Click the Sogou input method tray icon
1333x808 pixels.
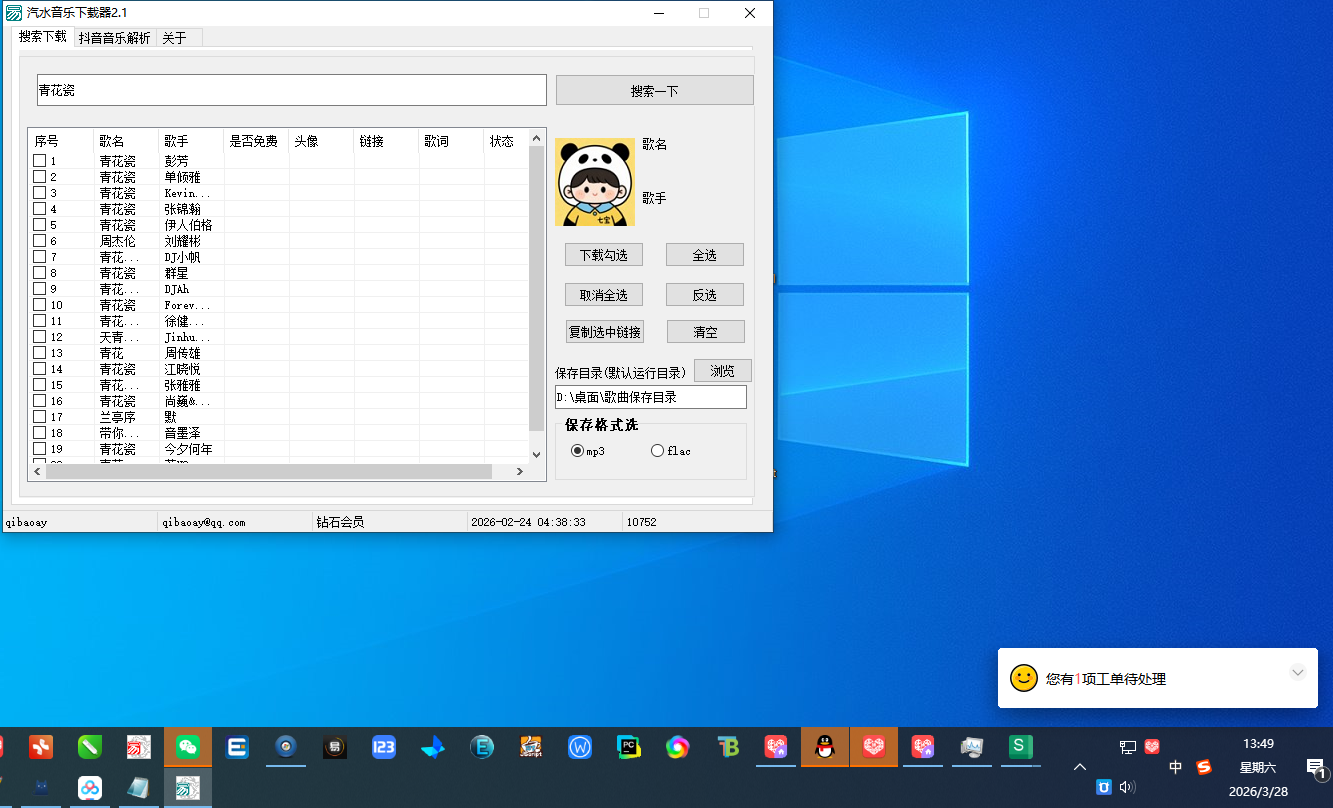(x=1204, y=767)
